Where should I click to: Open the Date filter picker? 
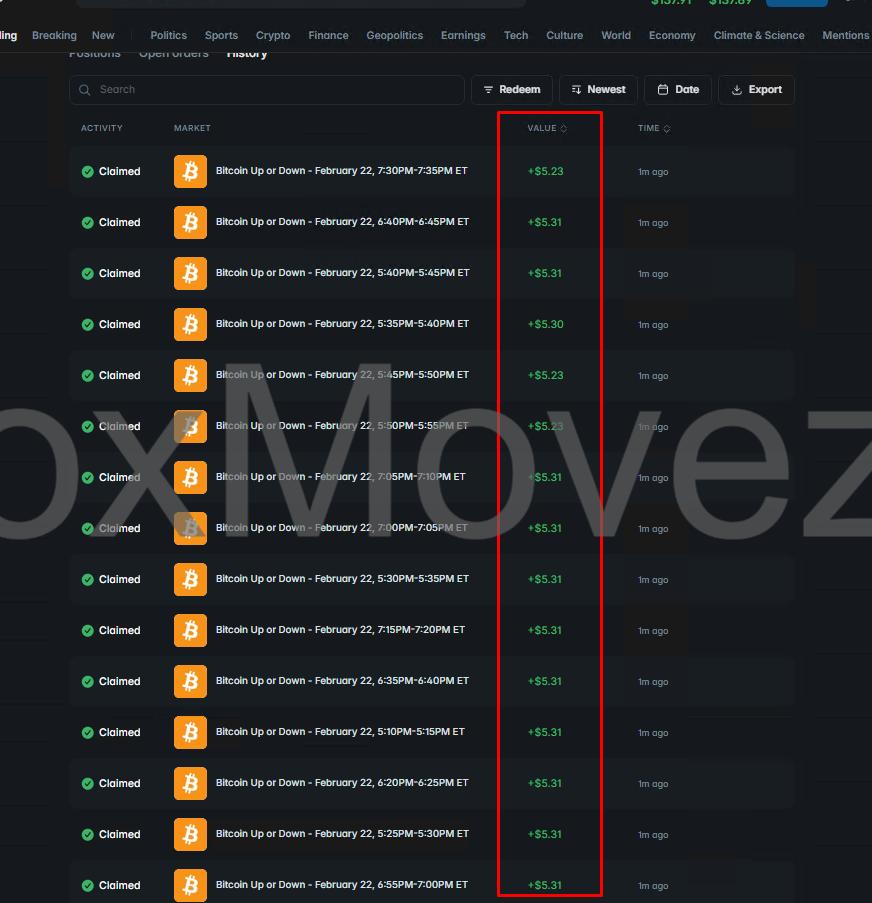pos(678,90)
